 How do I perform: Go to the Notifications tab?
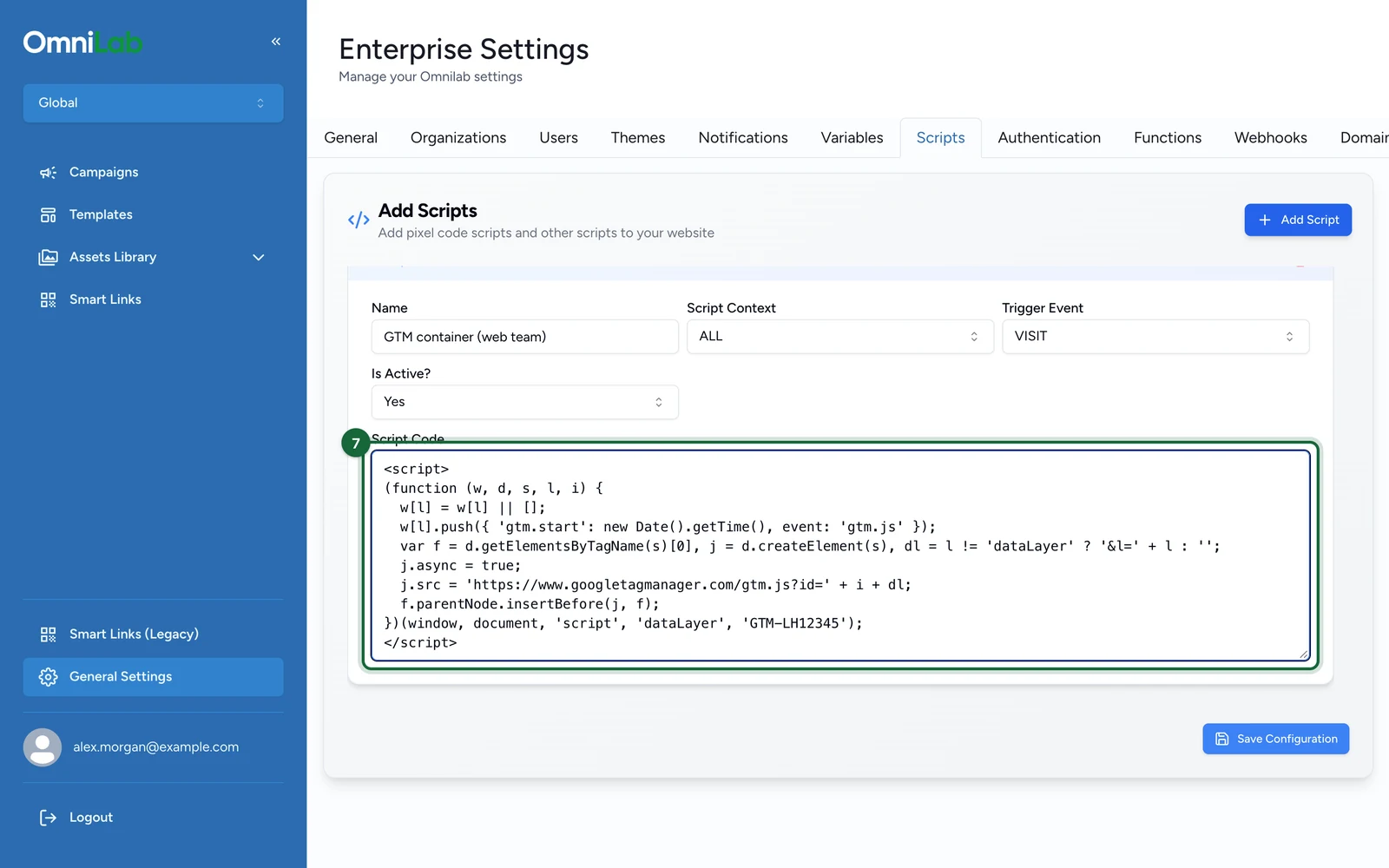pyautogui.click(x=743, y=138)
